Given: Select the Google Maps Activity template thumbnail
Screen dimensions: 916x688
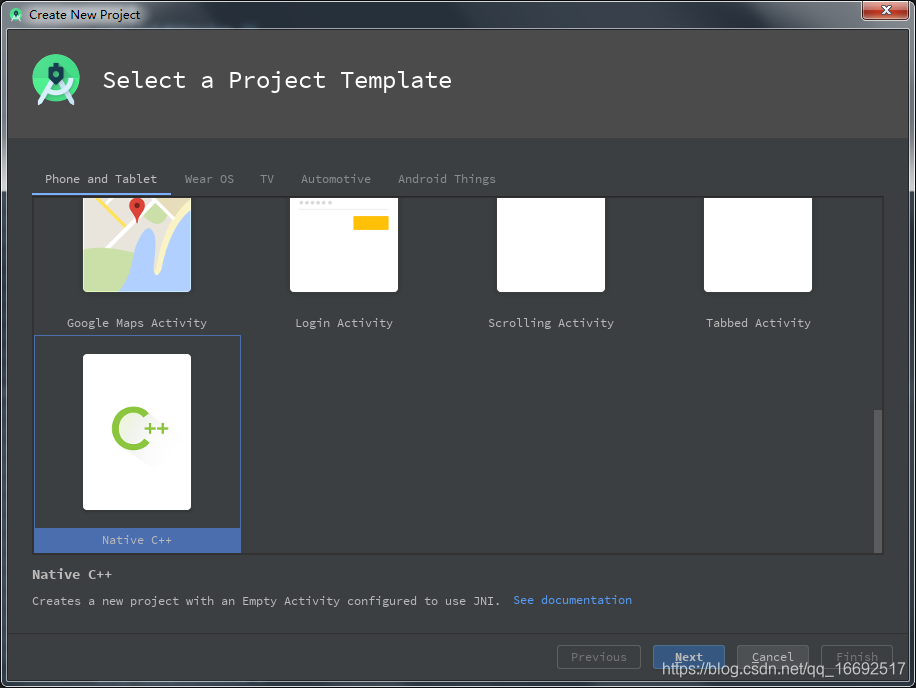Looking at the screenshot, I should coord(137,244).
